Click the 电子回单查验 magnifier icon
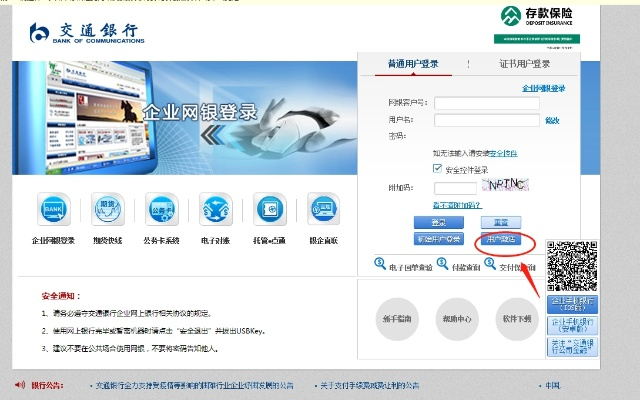This screenshot has height=400, width=640. [x=380, y=264]
